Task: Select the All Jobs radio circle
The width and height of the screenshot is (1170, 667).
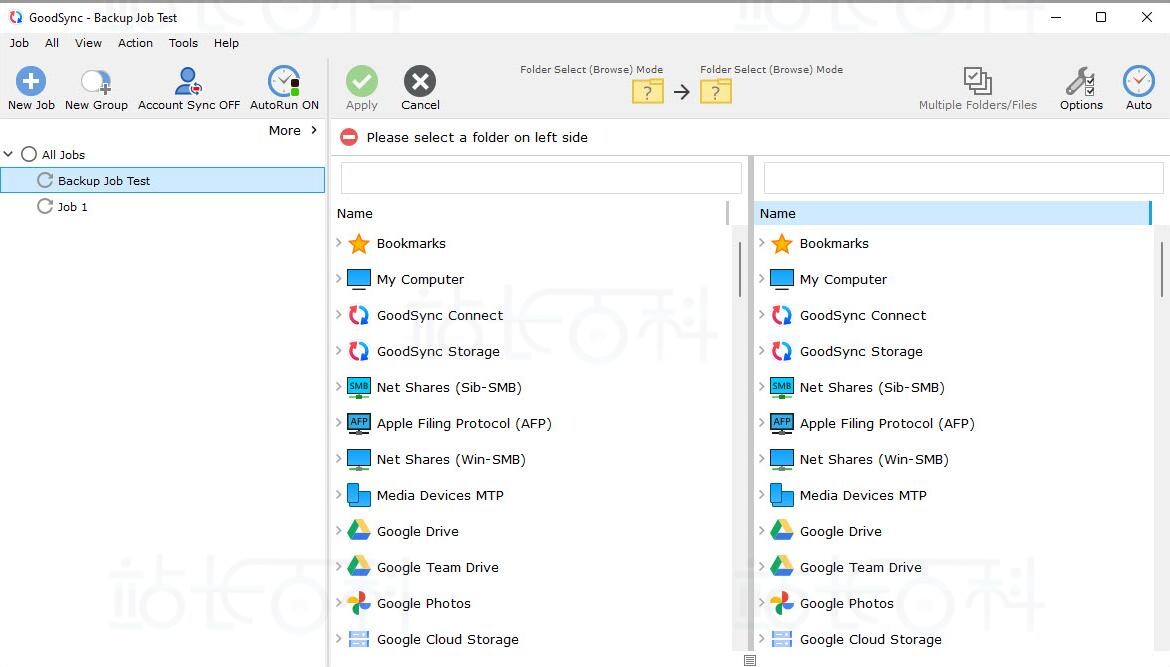Action: pos(28,154)
